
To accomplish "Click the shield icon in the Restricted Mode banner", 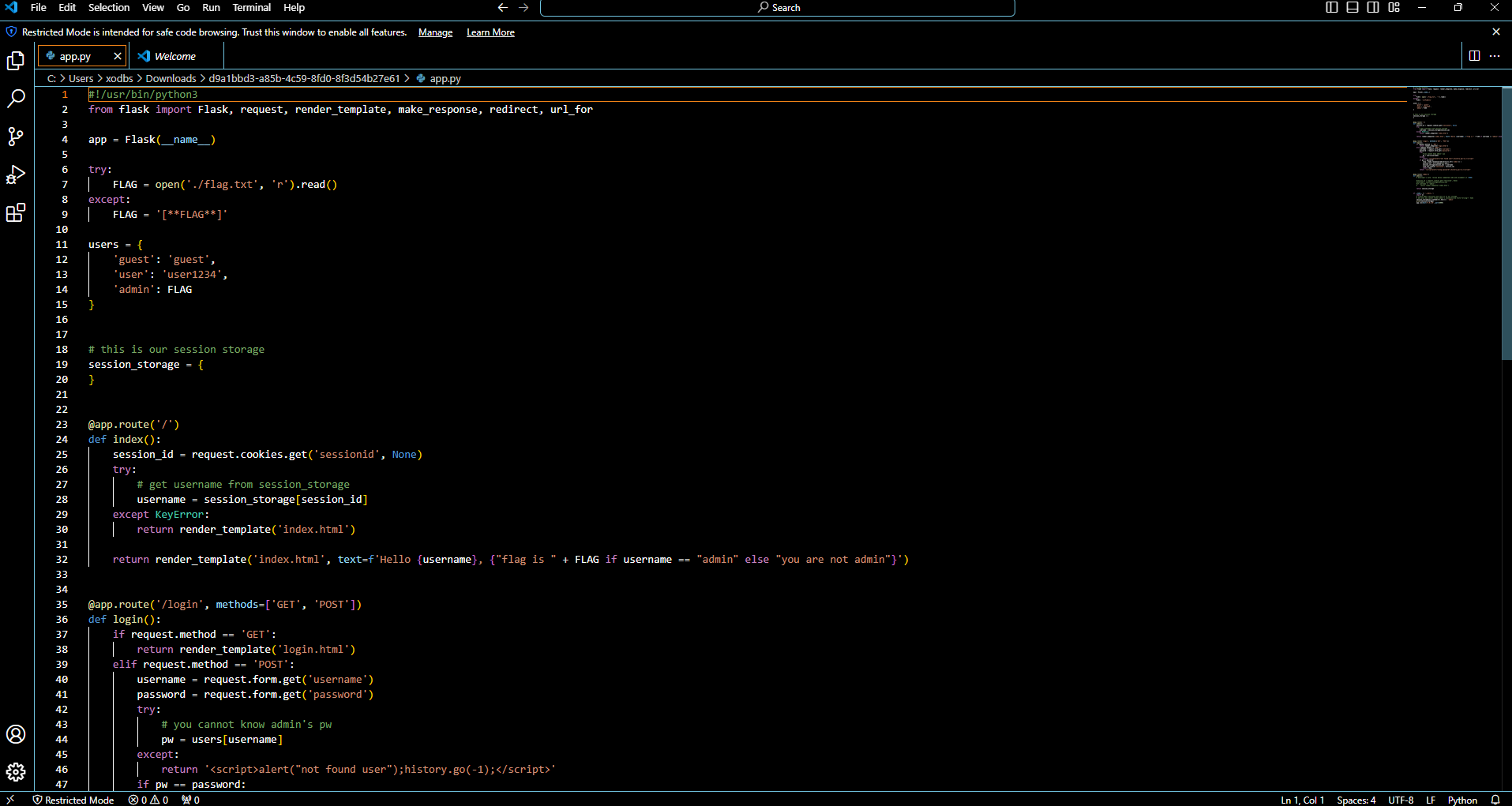I will 11,32.
